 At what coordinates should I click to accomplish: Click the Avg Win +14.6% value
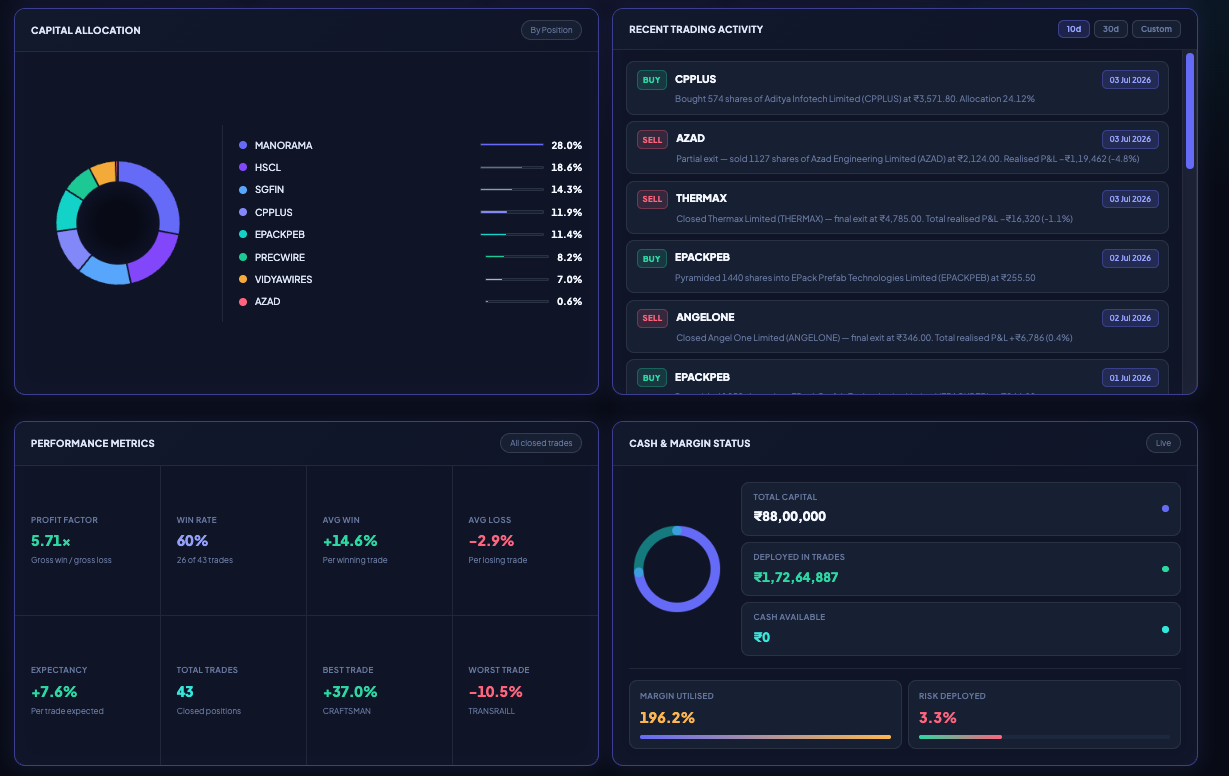(x=350, y=540)
